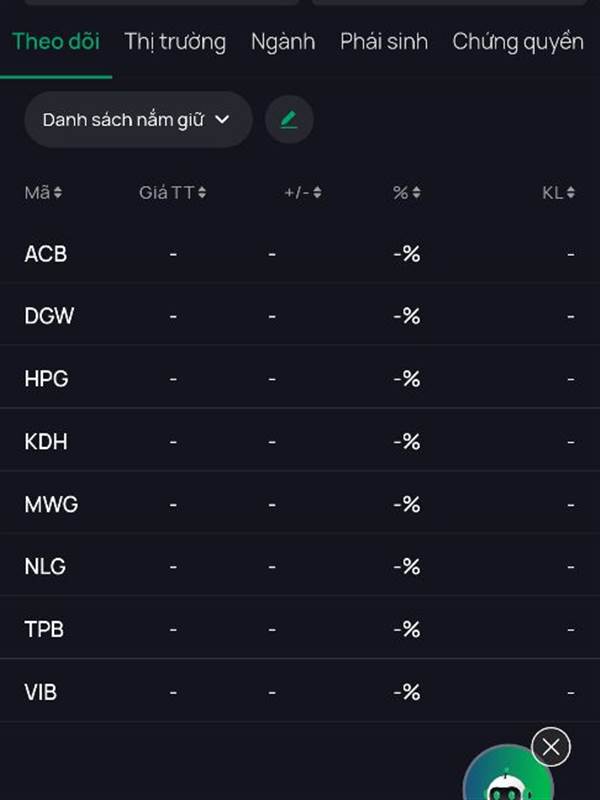Open the chatbot robot assistant icon
This screenshot has width=600, height=800.
[x=508, y=782]
